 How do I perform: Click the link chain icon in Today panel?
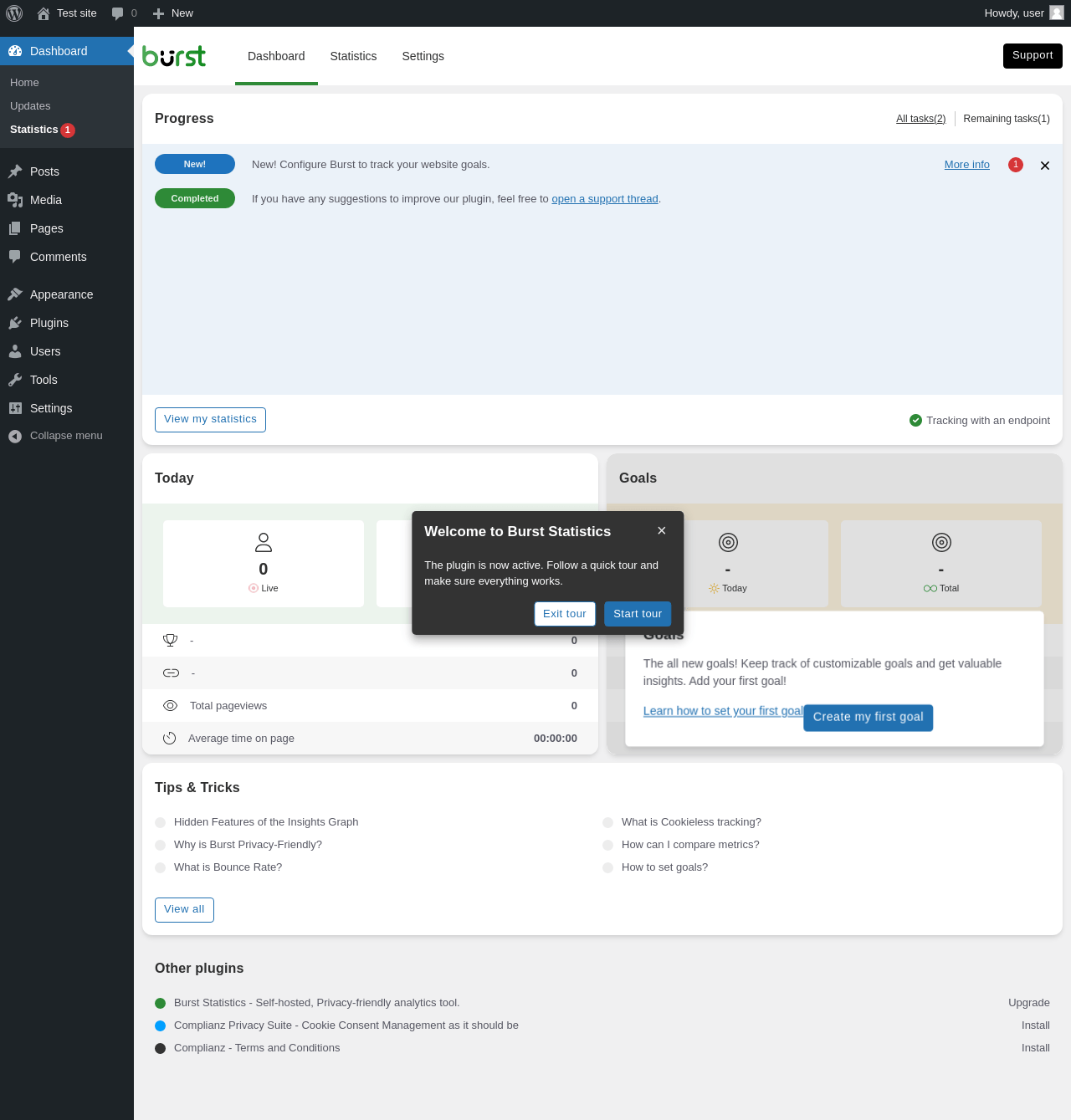tap(171, 673)
